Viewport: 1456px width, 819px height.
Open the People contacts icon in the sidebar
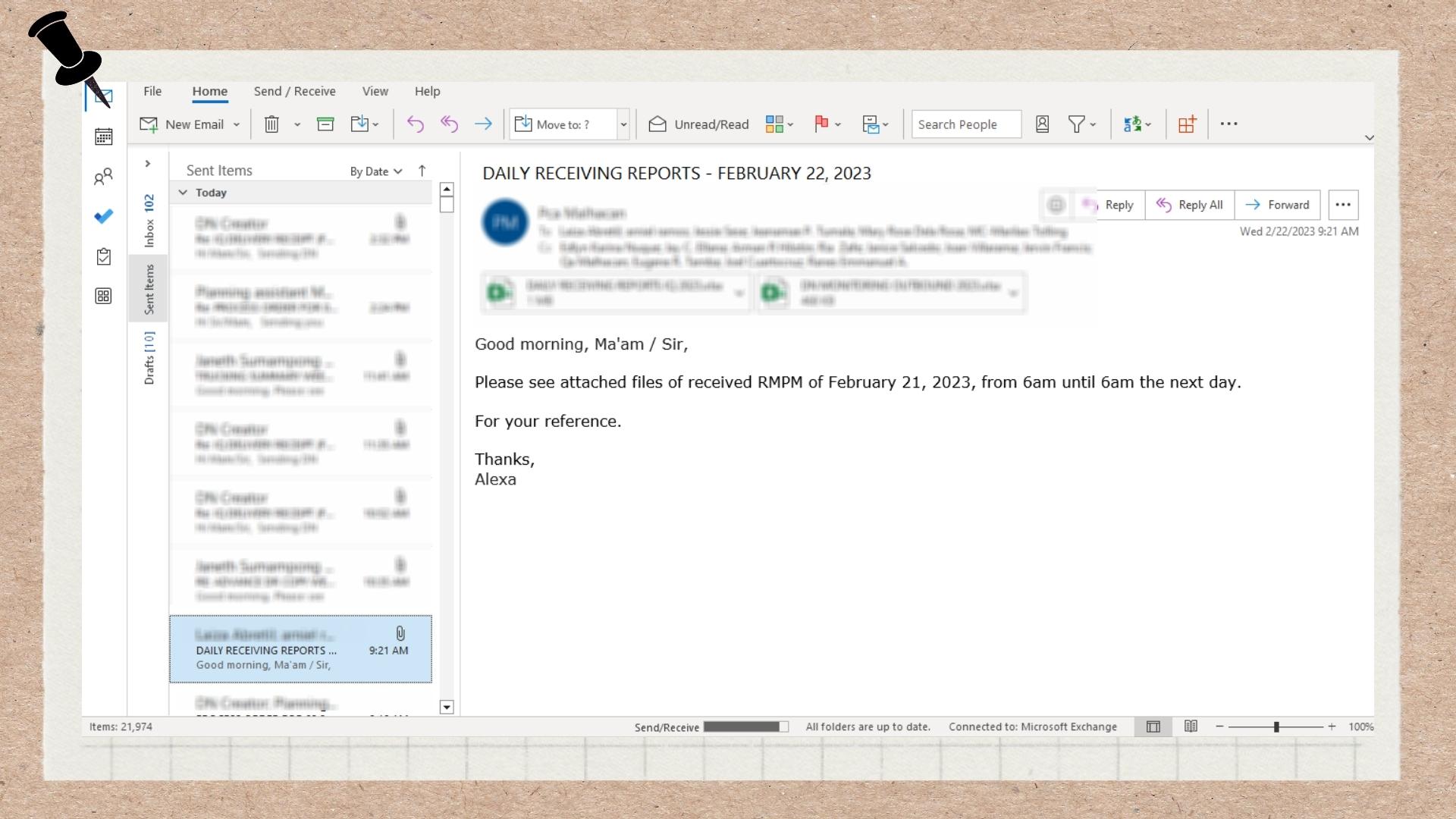104,177
